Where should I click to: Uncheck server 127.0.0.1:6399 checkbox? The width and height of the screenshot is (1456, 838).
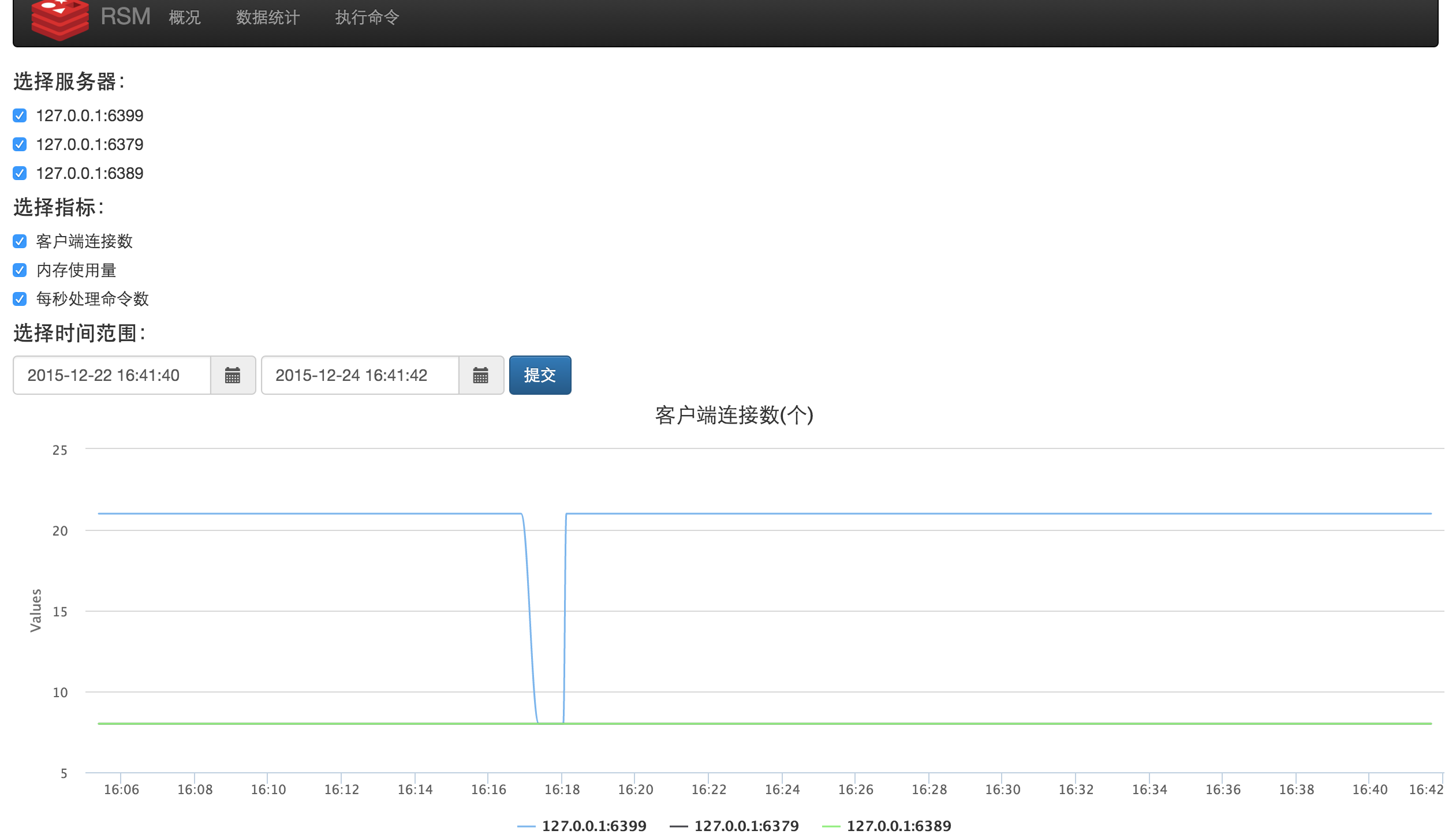tap(20, 116)
